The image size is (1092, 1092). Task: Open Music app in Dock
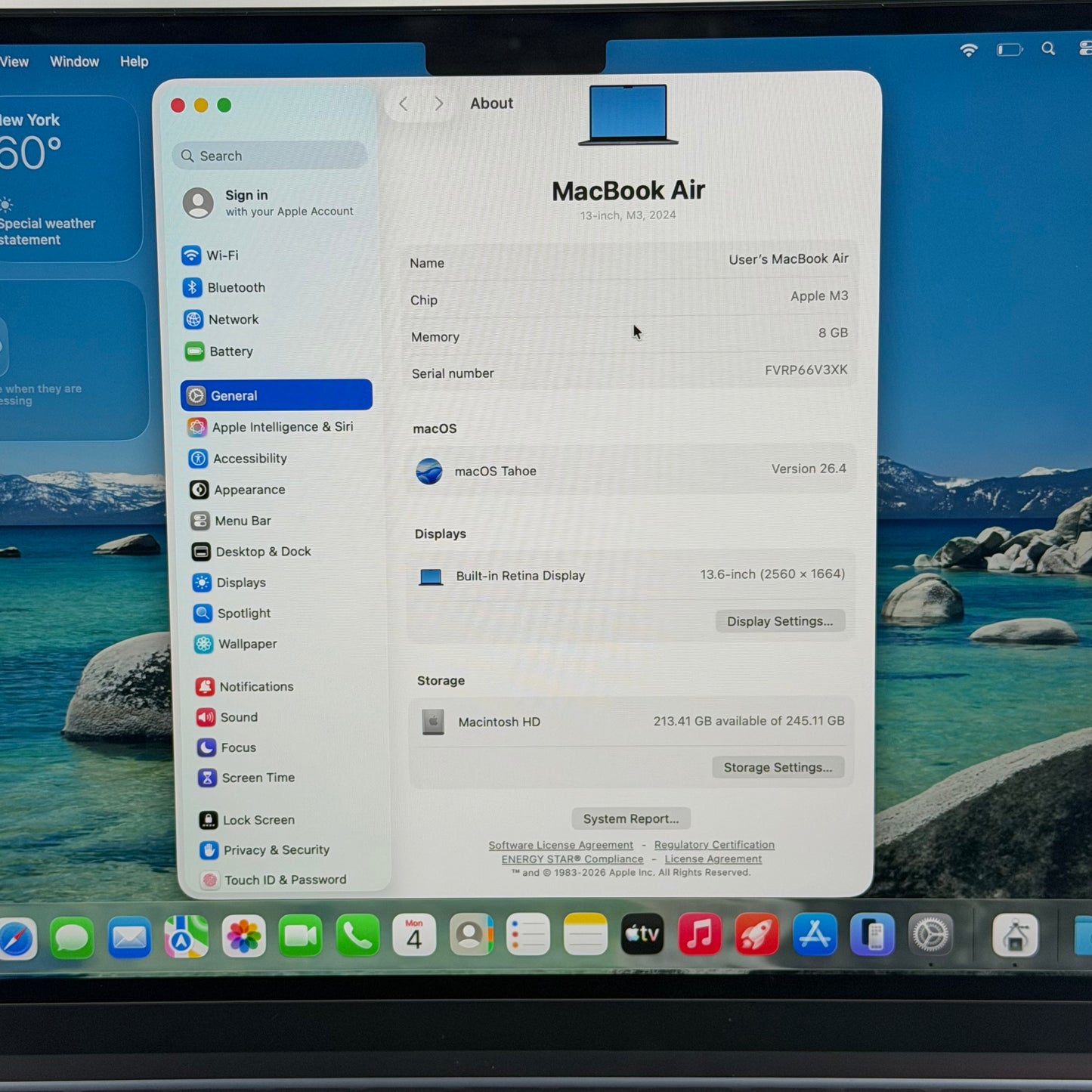[x=700, y=934]
